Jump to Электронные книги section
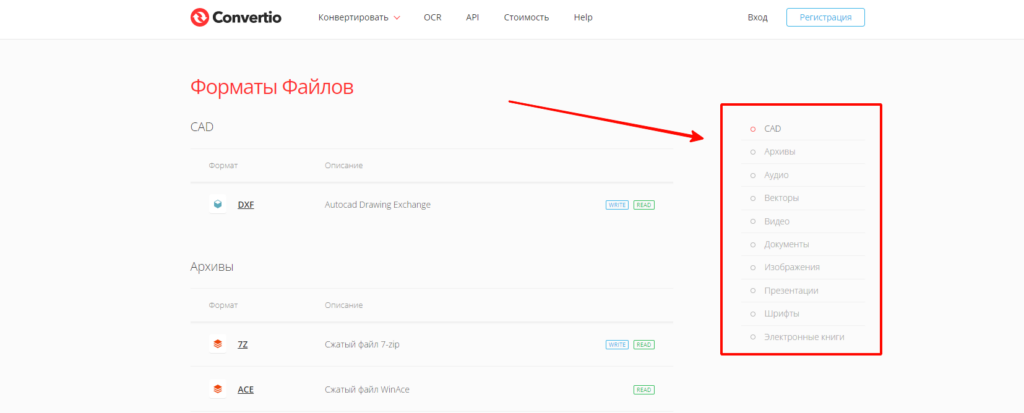This screenshot has height=413, width=1024. coord(804,337)
